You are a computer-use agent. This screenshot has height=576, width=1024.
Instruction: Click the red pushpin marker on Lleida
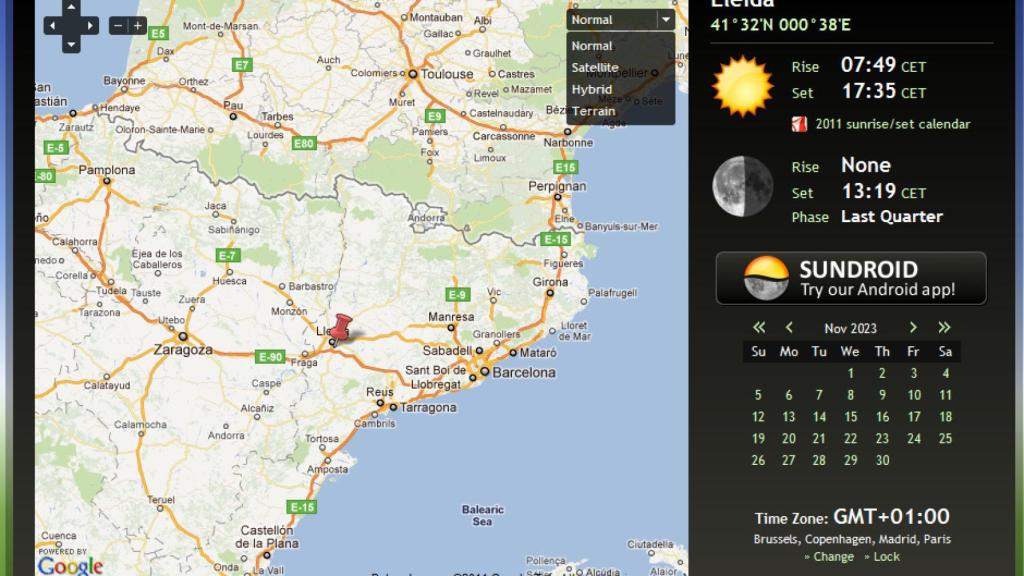tap(342, 327)
